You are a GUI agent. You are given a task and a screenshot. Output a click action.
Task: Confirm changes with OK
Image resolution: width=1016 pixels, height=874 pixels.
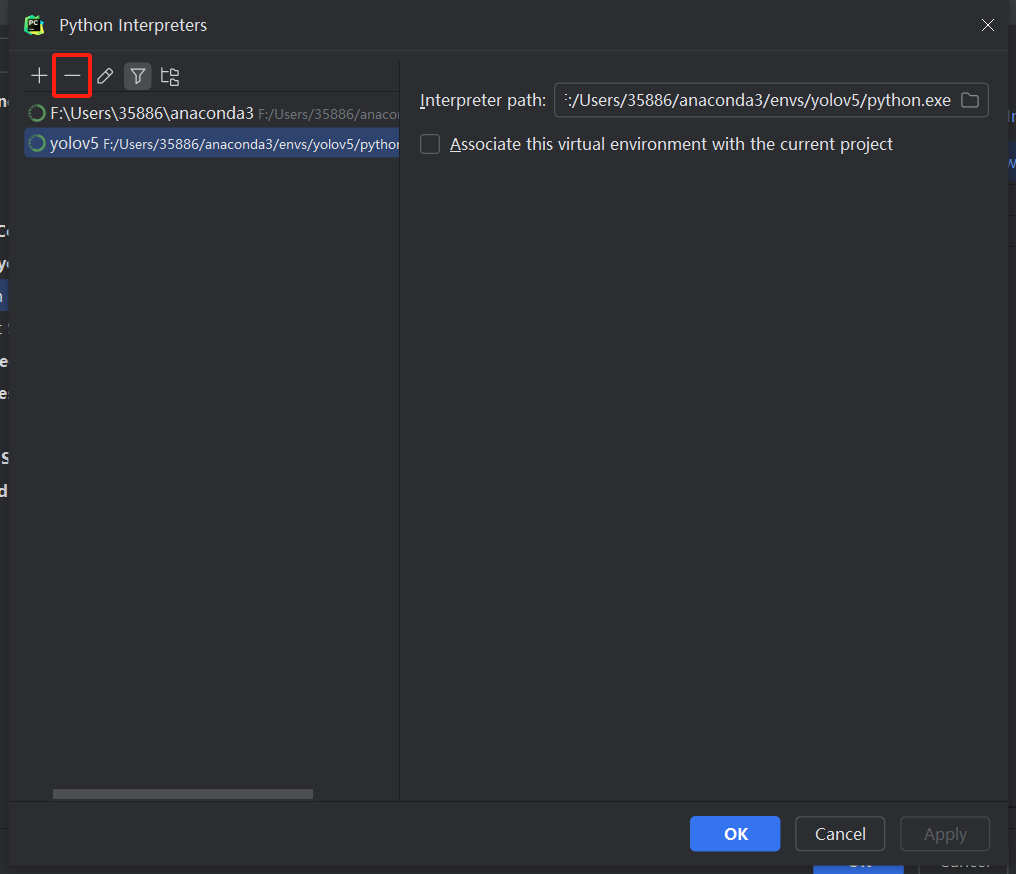[x=734, y=833]
